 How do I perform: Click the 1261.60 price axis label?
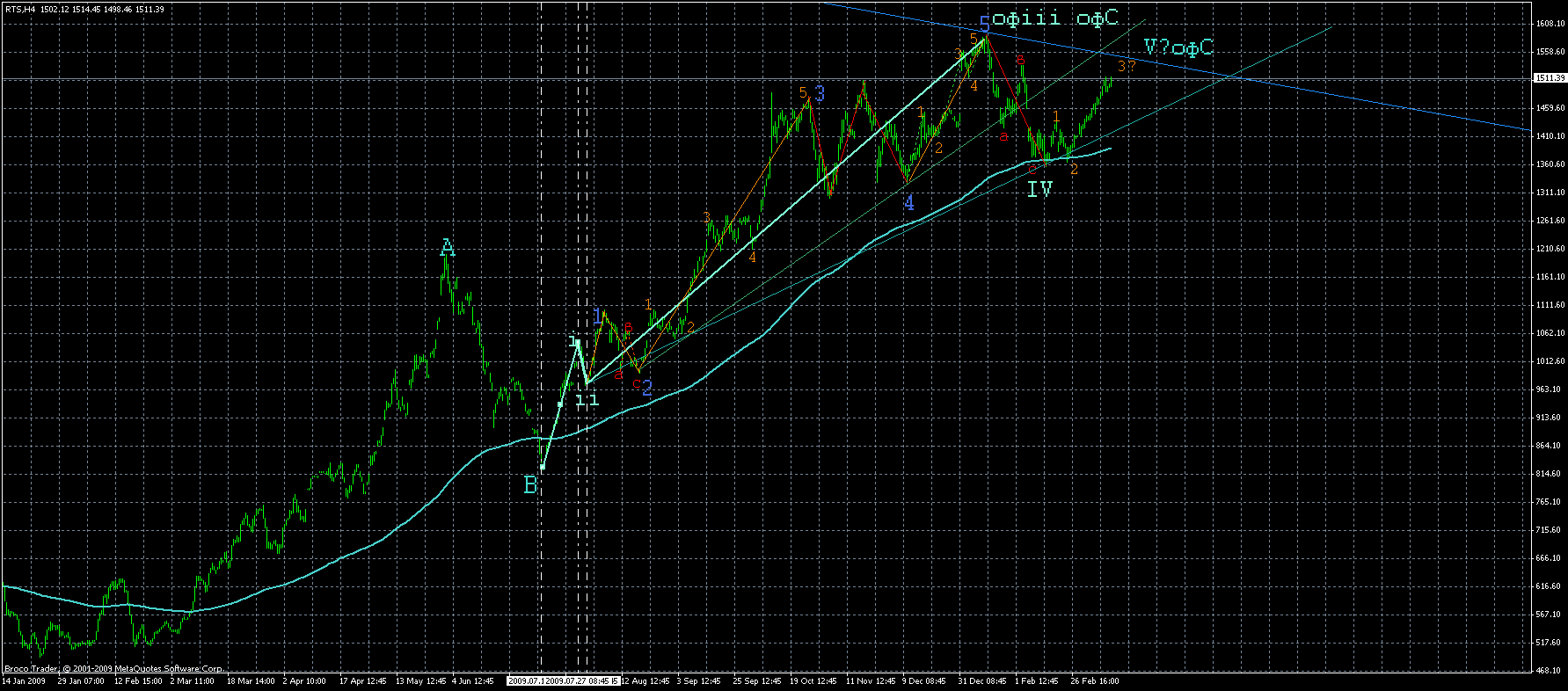pos(1550,221)
